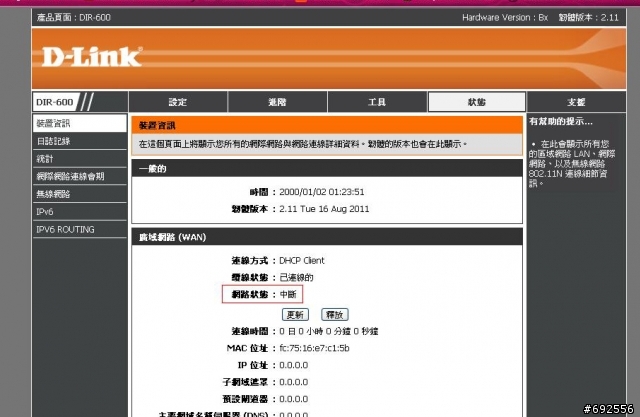640x417 pixels.
Task: Click Hardware Version : Bx text
Action: (505, 18)
